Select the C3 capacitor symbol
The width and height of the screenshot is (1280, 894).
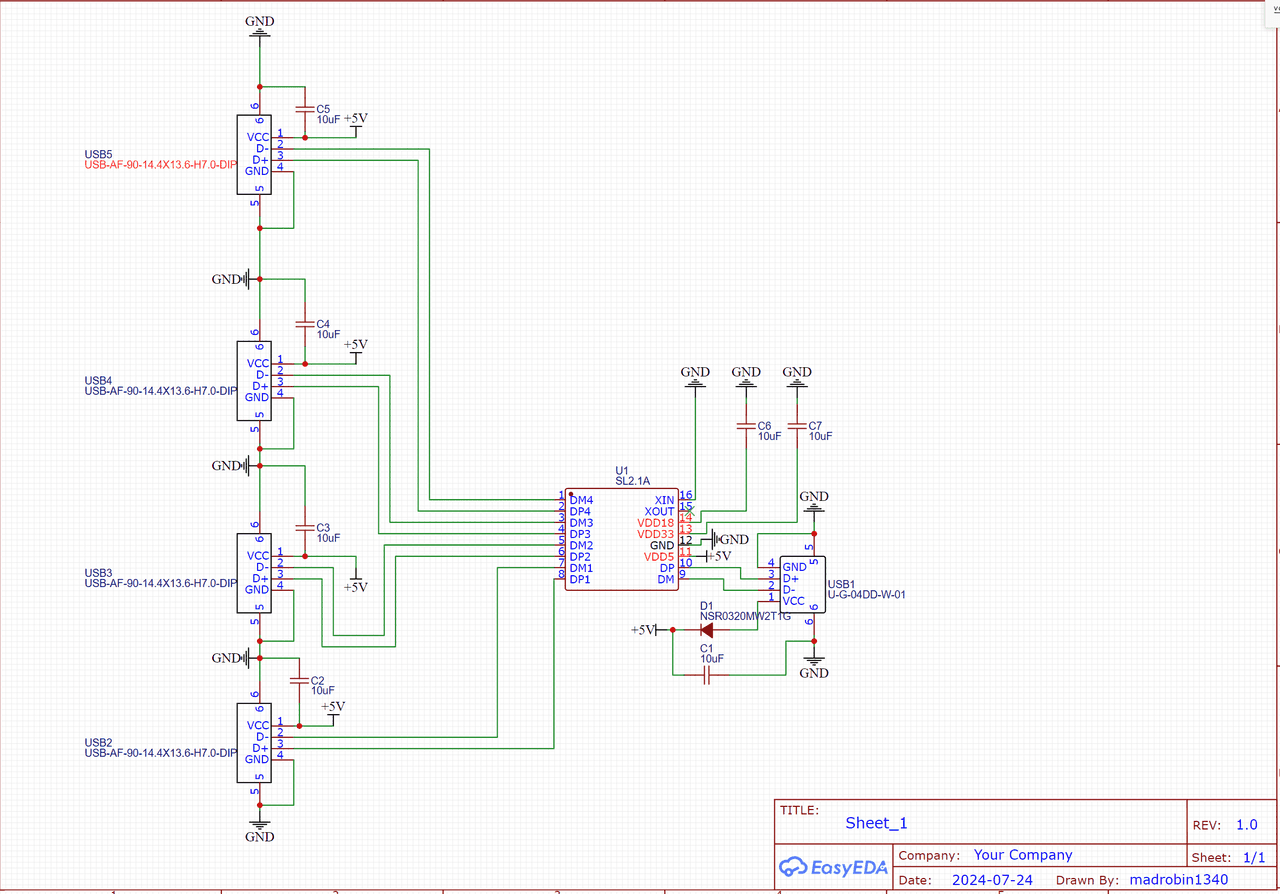[x=303, y=526]
